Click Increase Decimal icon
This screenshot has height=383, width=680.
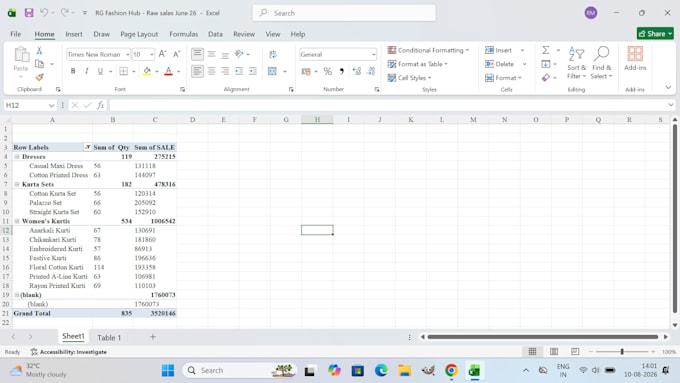point(356,71)
